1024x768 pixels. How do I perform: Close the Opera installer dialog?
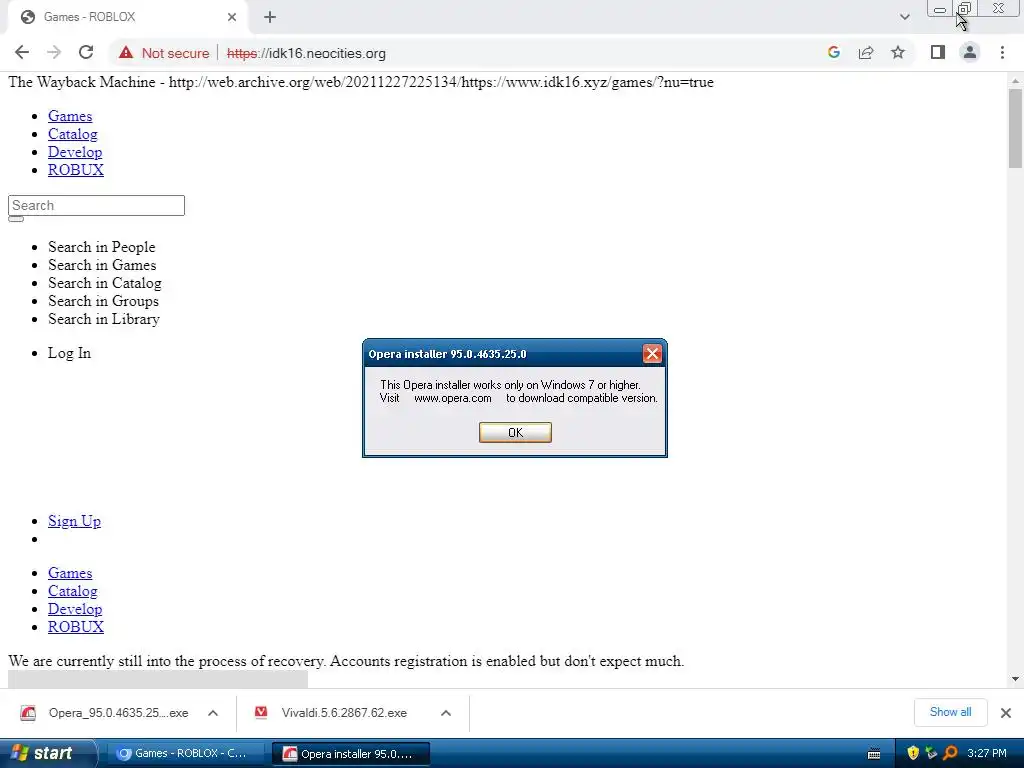click(x=652, y=354)
